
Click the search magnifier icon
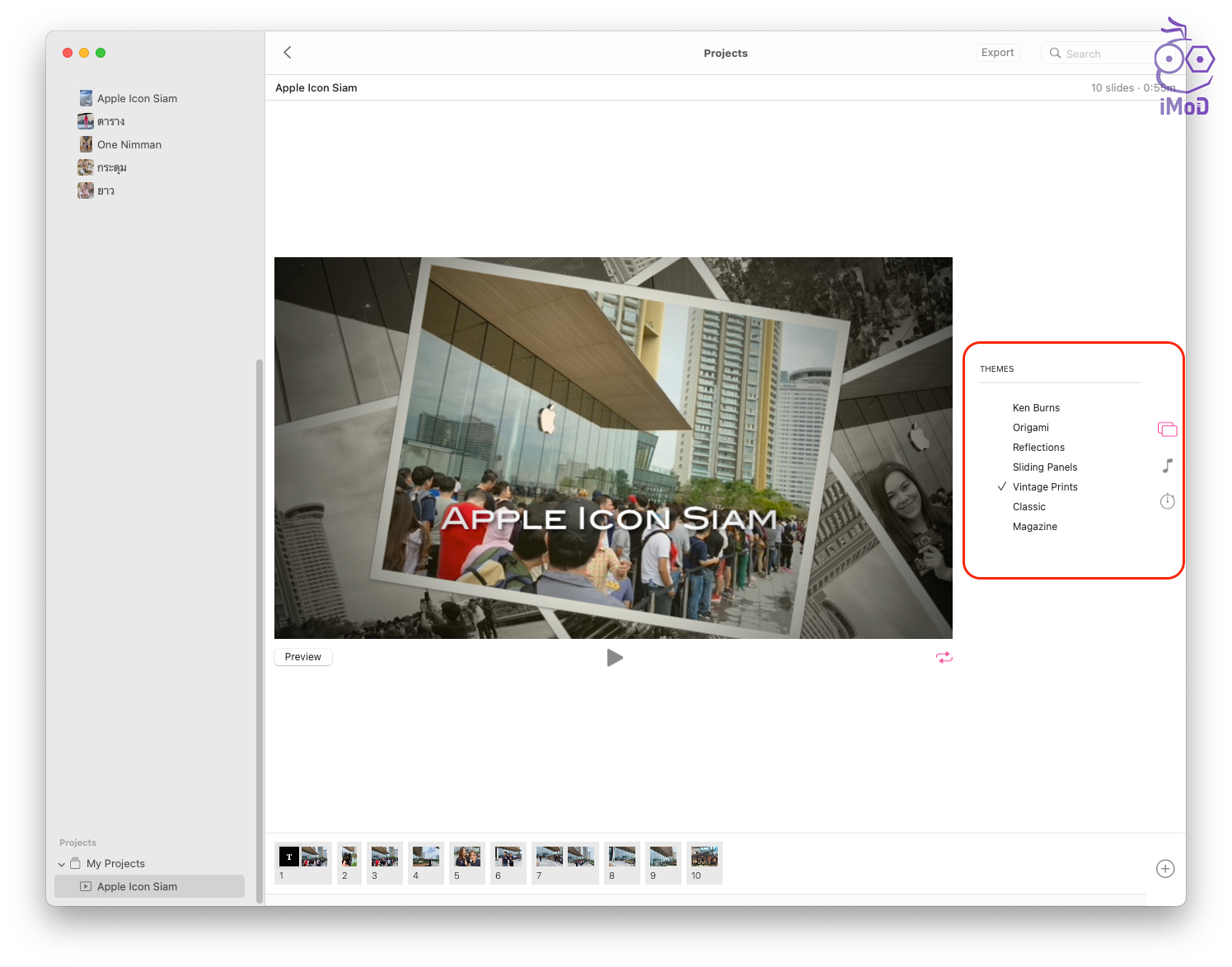[1055, 54]
